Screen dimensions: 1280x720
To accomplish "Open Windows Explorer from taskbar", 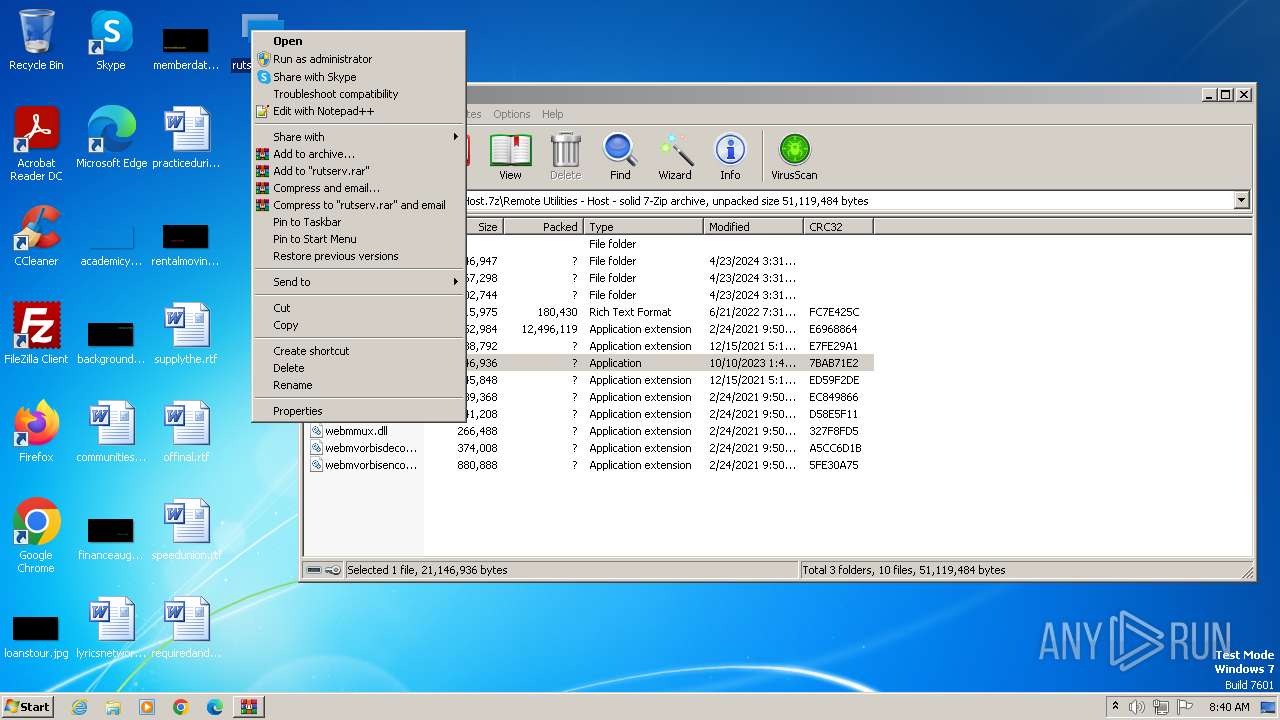I will [113, 707].
